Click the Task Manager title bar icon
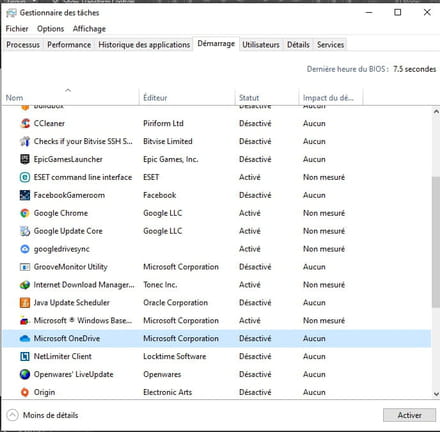The width and height of the screenshot is (440, 432). click(x=11, y=13)
